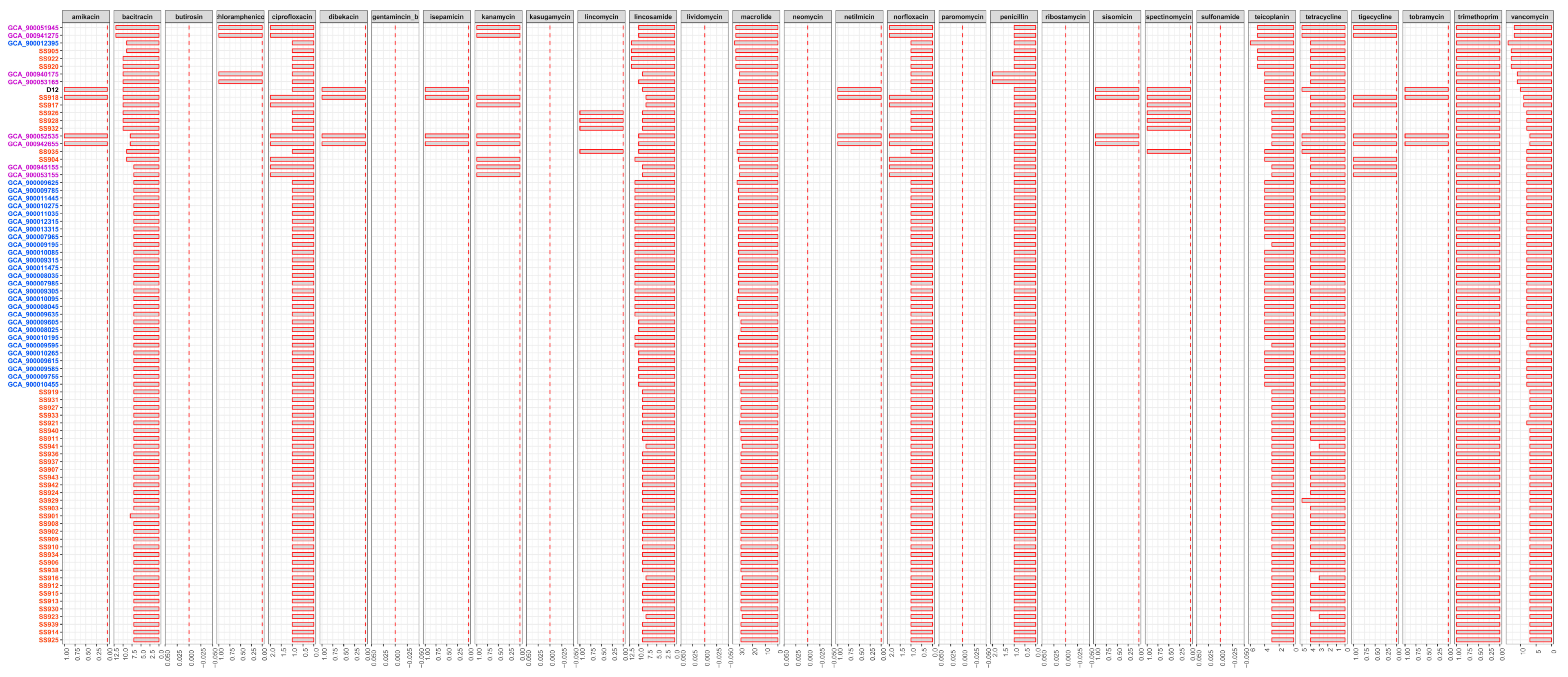Select the GCA_900012395 sample label
Image resolution: width=1568 pixels, height=677 pixels.
point(34,43)
